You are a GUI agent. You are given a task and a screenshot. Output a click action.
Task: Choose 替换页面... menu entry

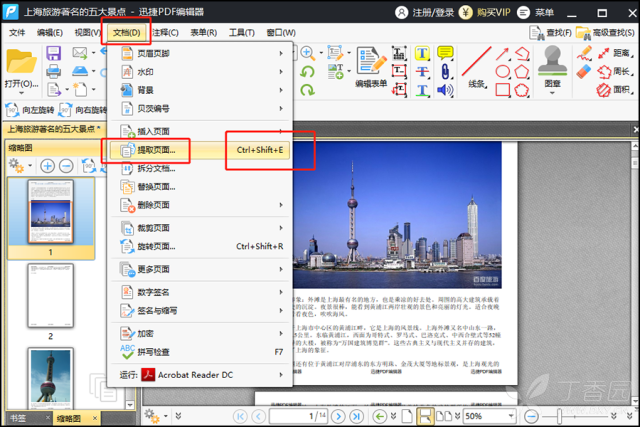200,187
